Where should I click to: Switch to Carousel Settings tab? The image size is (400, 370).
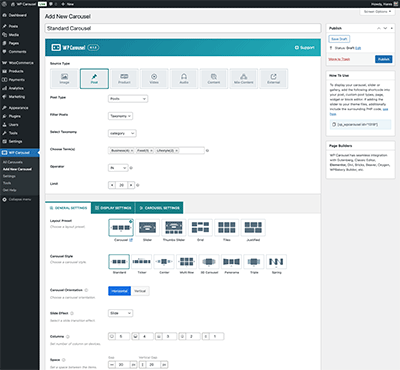click(x=159, y=208)
